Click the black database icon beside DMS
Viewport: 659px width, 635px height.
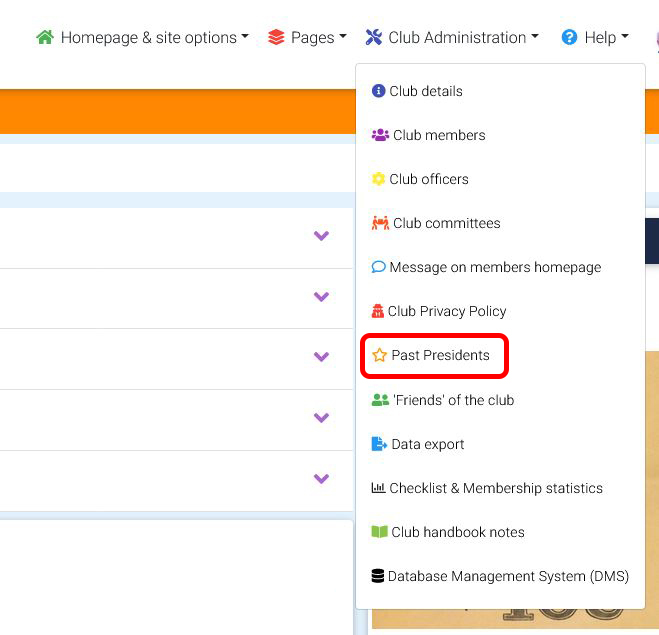pyautogui.click(x=377, y=576)
